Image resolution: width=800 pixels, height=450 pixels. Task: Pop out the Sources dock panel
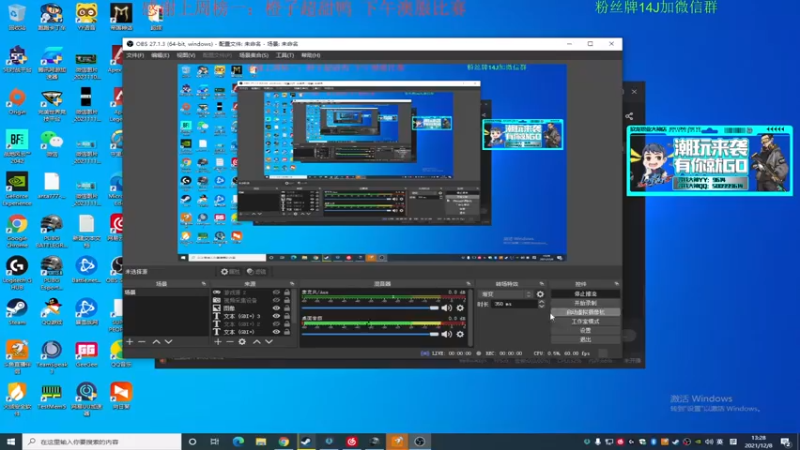pyautogui.click(x=292, y=284)
